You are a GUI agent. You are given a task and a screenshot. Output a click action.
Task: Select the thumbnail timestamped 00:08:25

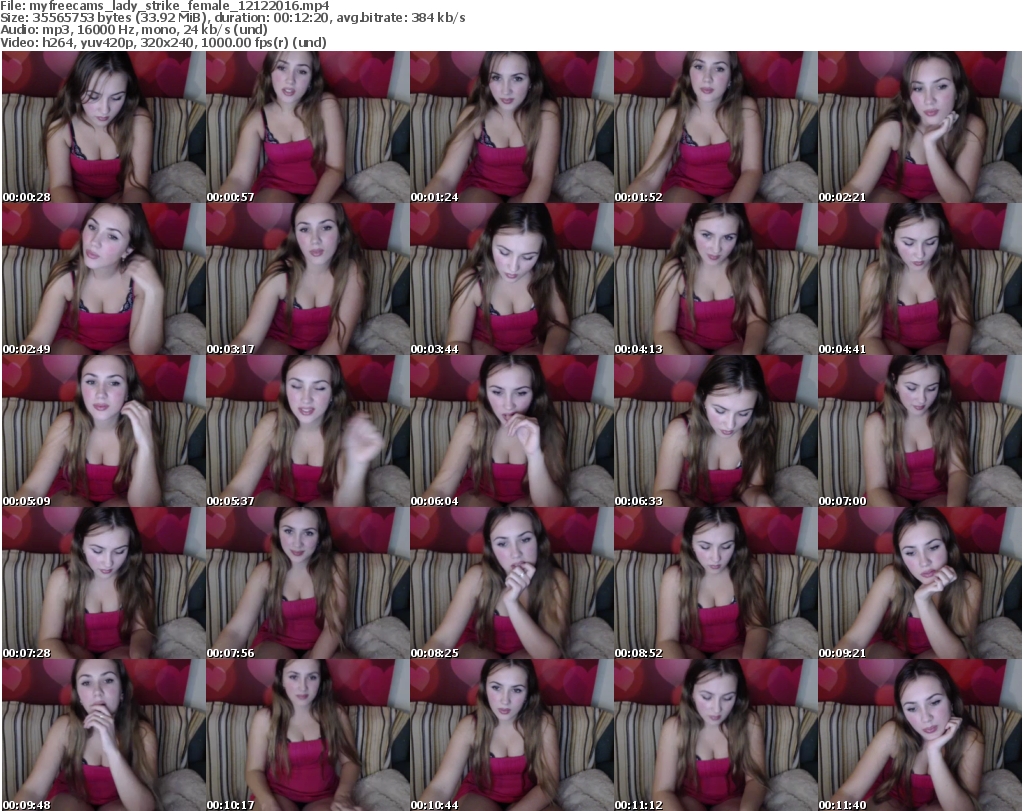coord(511,583)
